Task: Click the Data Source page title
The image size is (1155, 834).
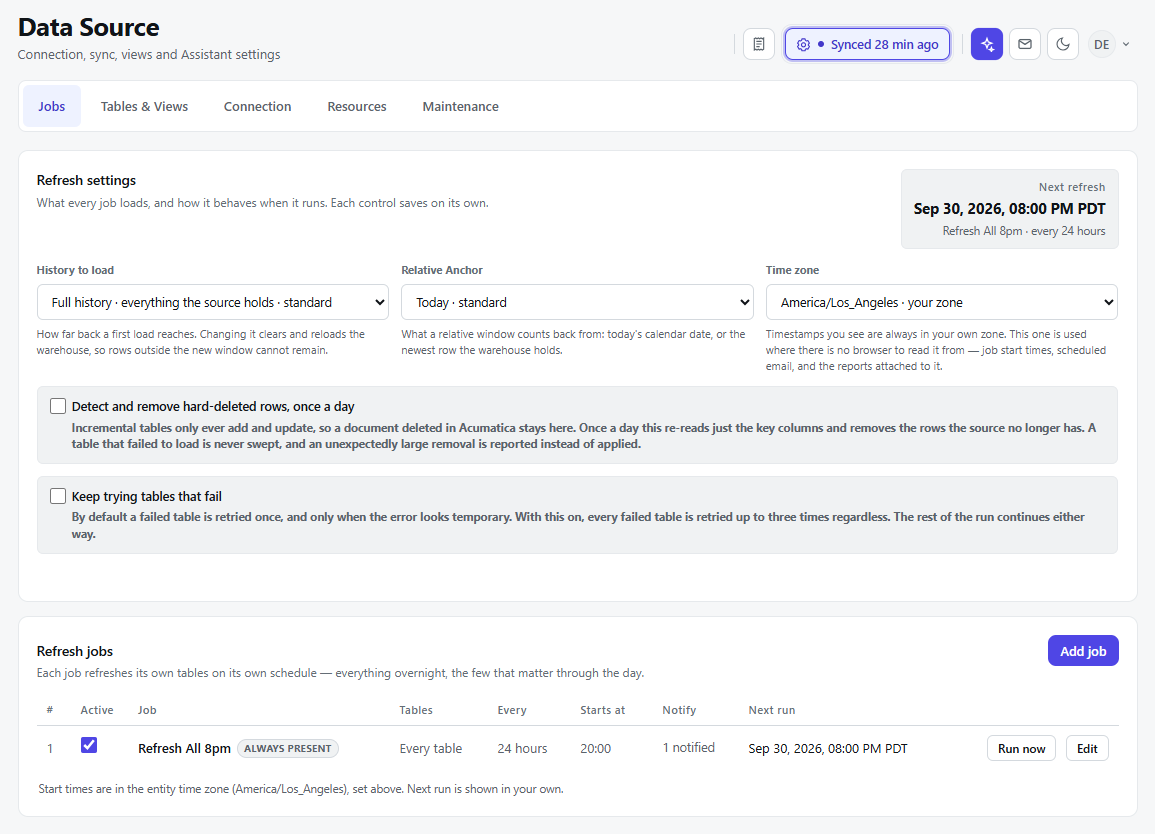Action: click(88, 27)
